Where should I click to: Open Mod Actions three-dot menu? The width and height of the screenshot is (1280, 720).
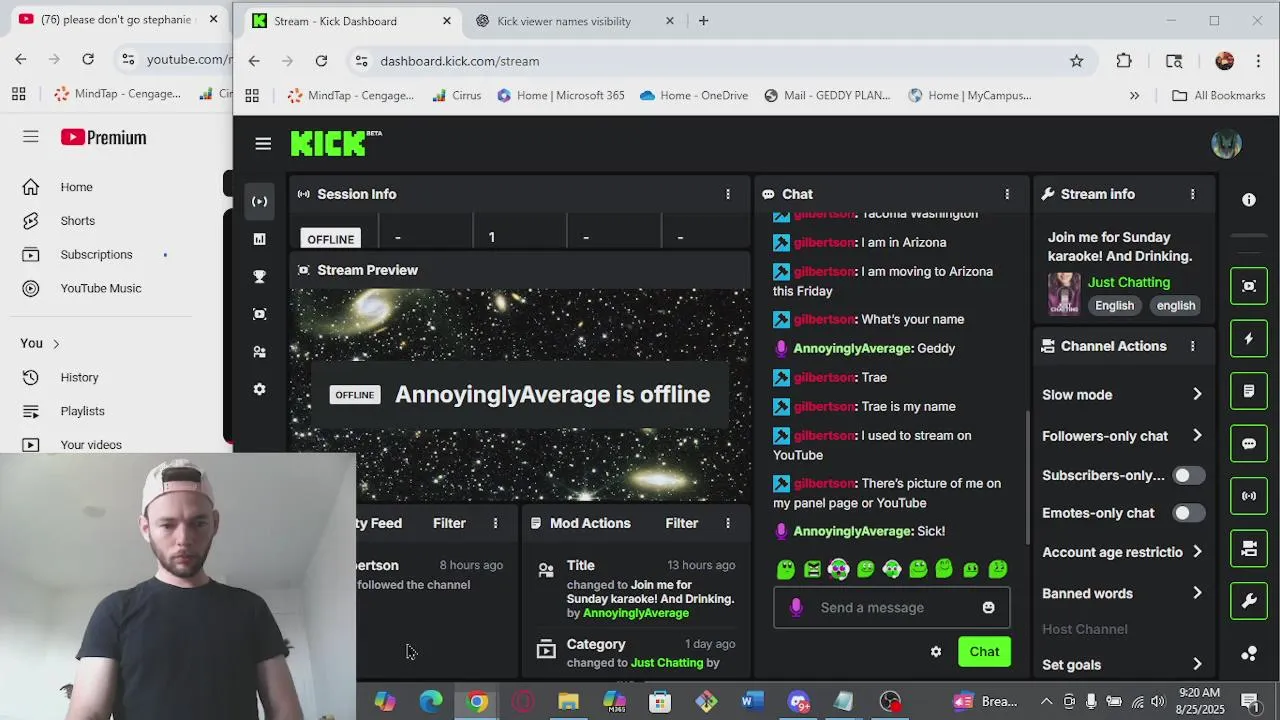[728, 523]
